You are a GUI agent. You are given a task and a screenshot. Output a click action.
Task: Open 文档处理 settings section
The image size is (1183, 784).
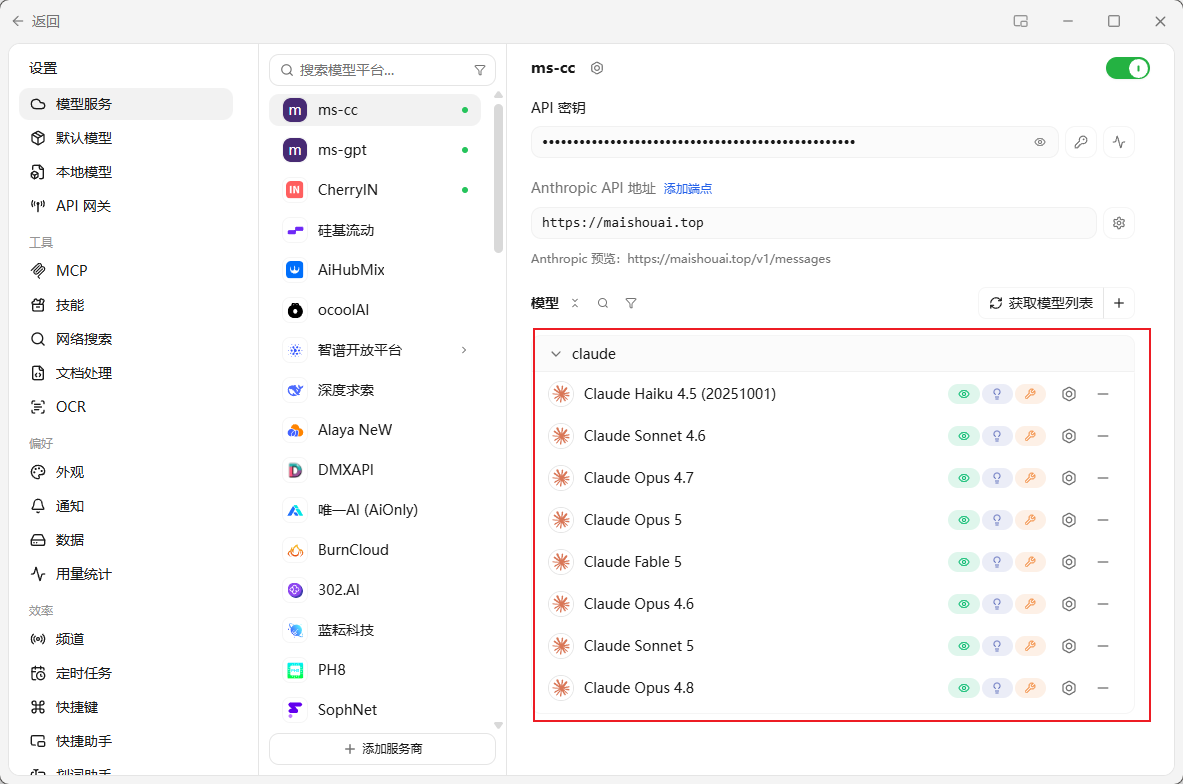(x=126, y=373)
